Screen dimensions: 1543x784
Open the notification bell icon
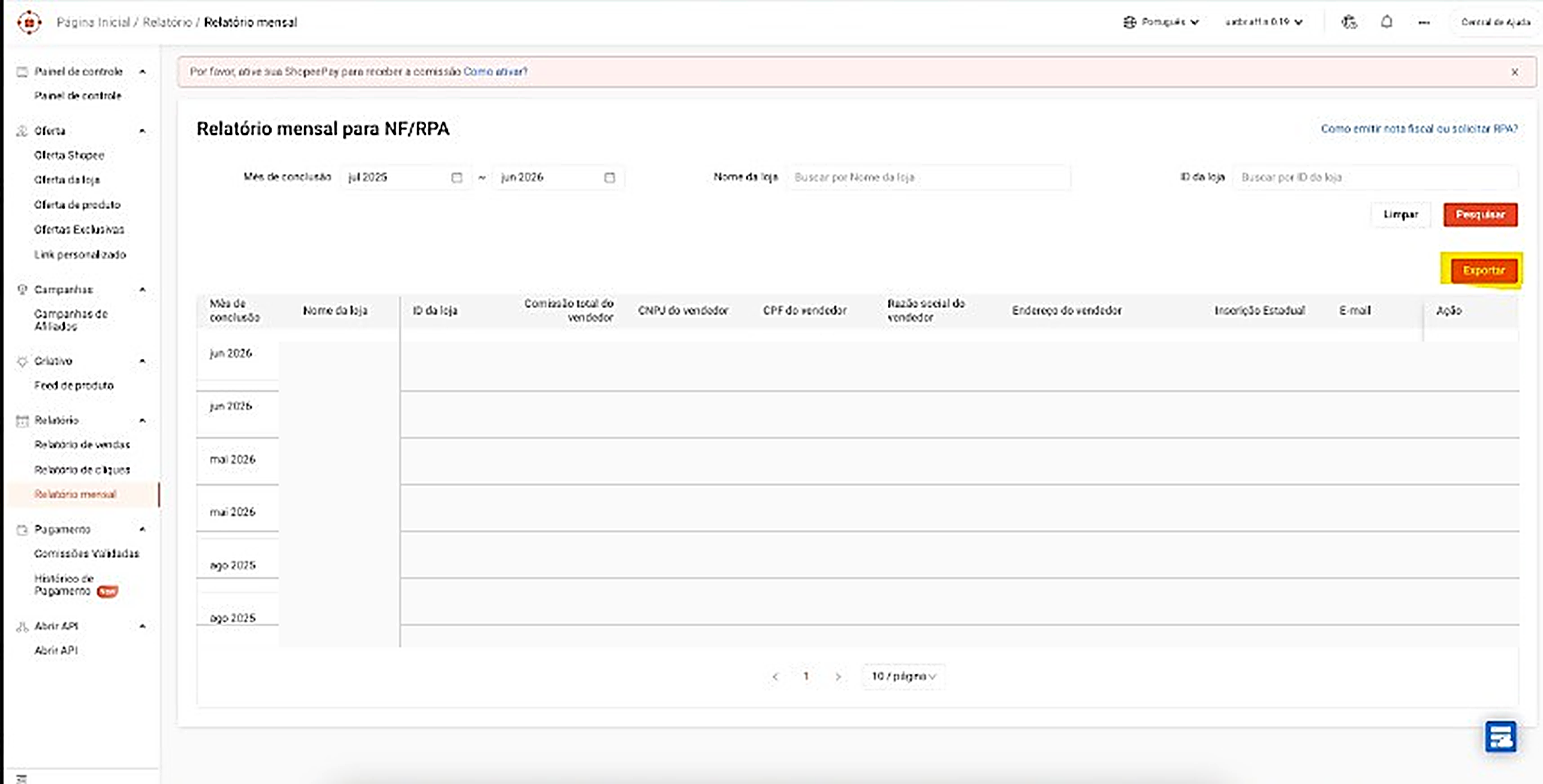(x=1386, y=22)
